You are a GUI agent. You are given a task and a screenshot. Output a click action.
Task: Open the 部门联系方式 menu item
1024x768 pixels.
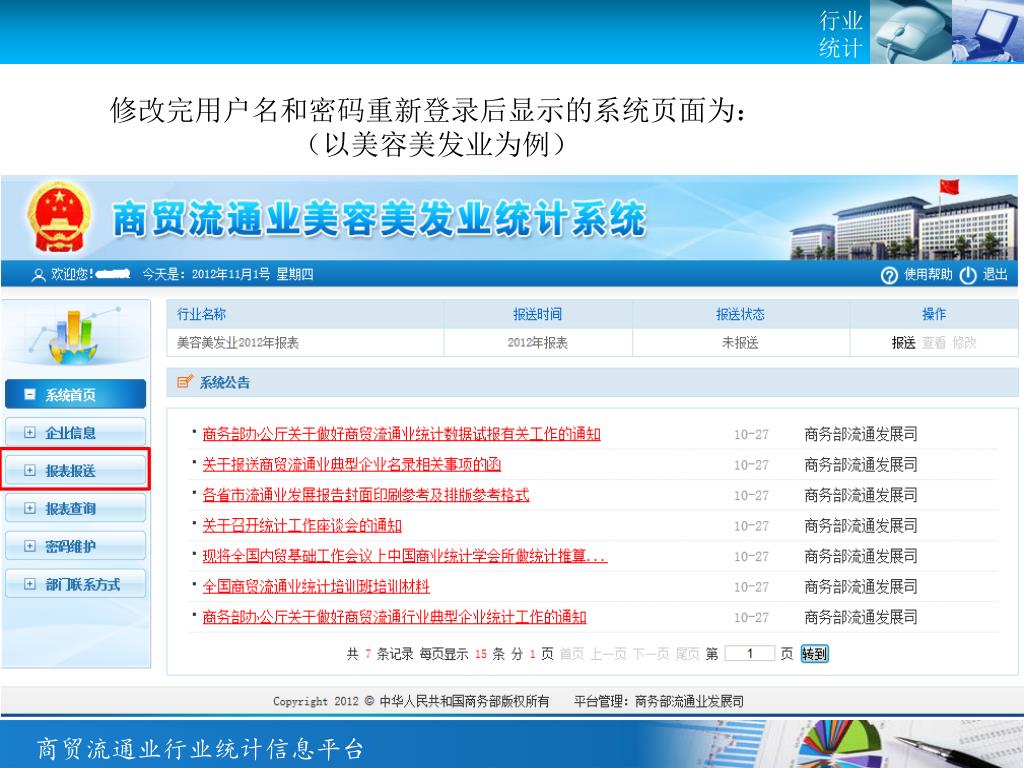pyautogui.click(x=75, y=584)
